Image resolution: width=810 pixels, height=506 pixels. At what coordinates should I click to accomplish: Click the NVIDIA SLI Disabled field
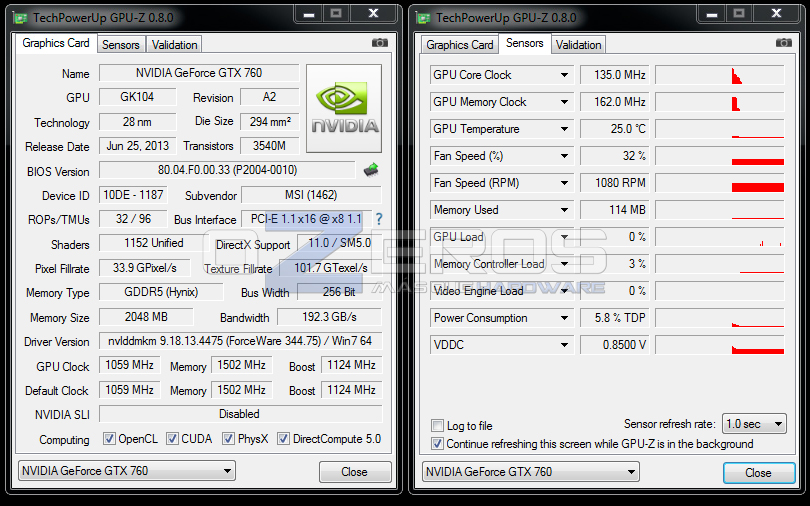click(x=240, y=414)
